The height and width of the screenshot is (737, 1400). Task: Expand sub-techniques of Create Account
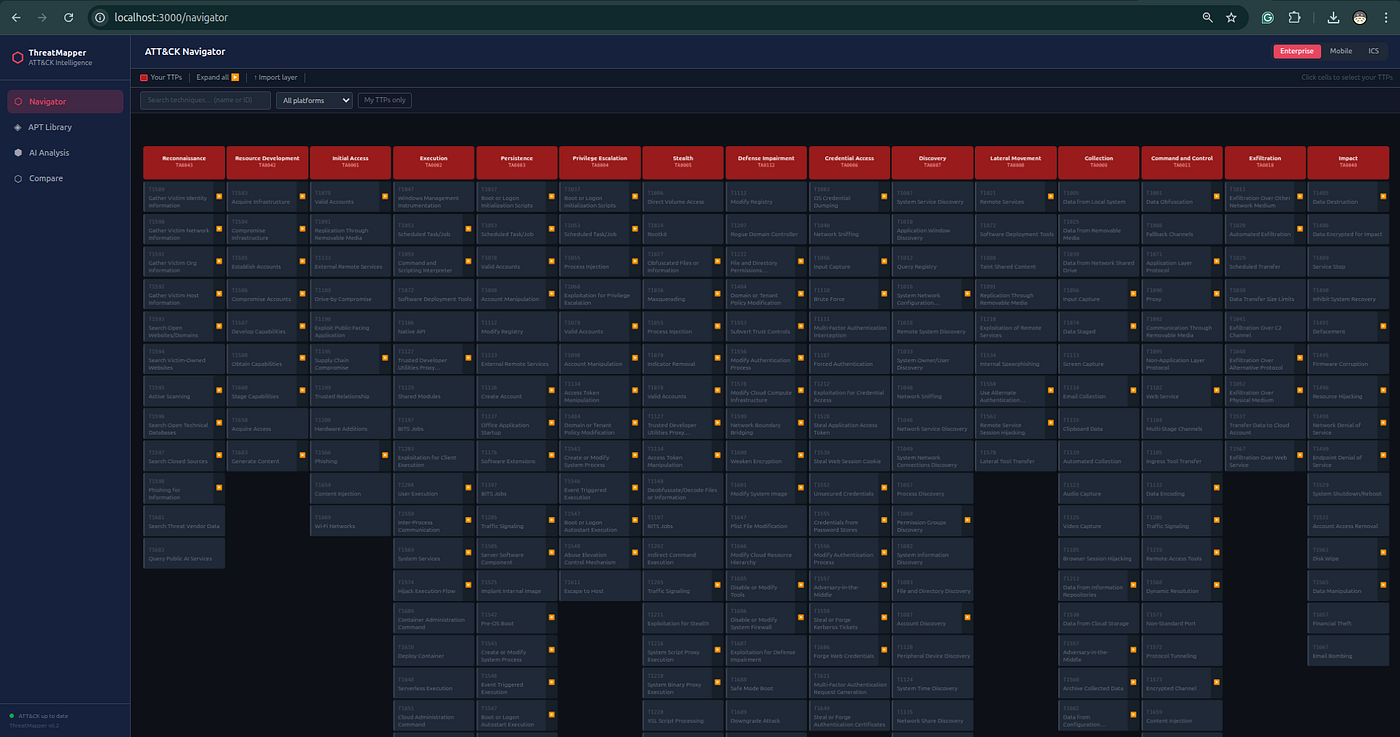coord(552,392)
